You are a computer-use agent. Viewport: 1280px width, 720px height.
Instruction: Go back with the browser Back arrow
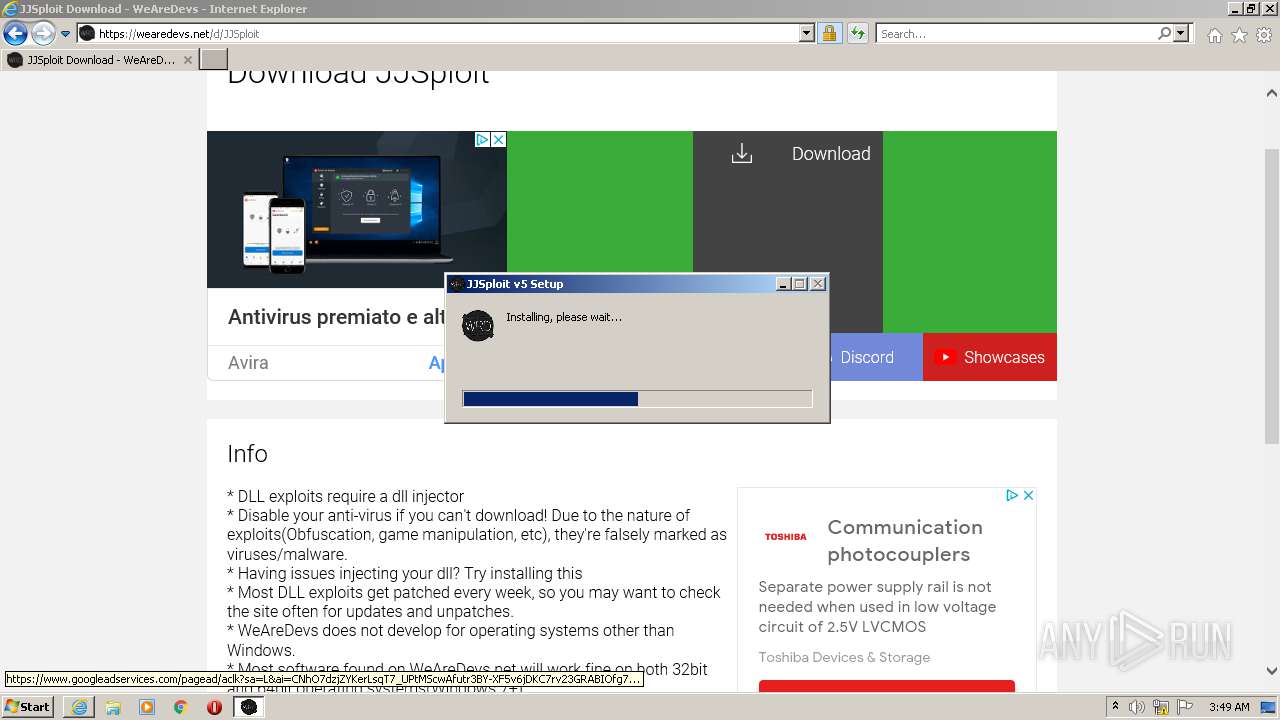point(15,34)
